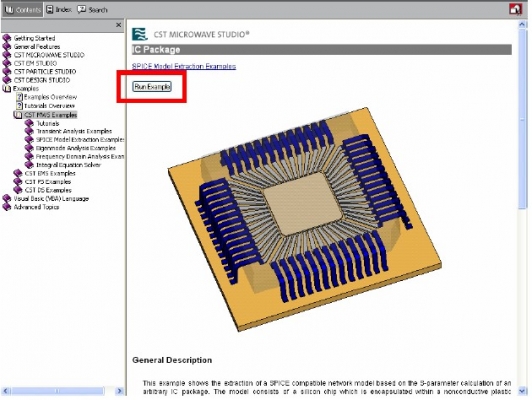The width and height of the screenshot is (532, 400).
Task: Click the Getting Started book icon
Action: pos(7,38)
